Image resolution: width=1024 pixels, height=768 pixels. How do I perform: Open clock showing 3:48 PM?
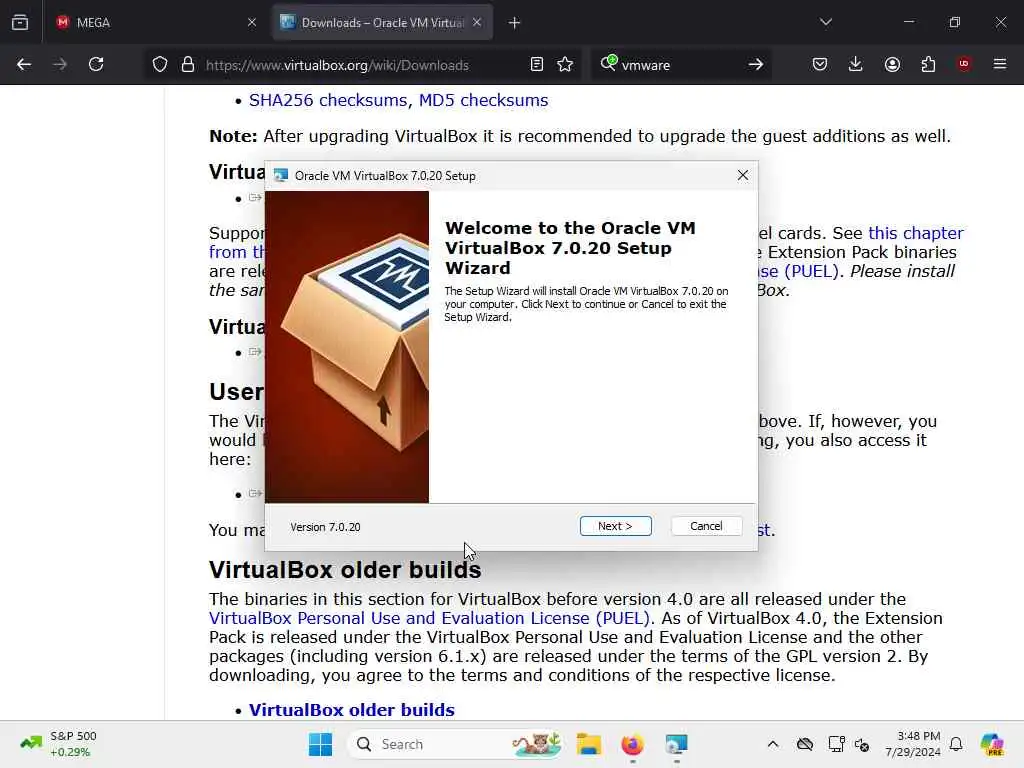912,744
